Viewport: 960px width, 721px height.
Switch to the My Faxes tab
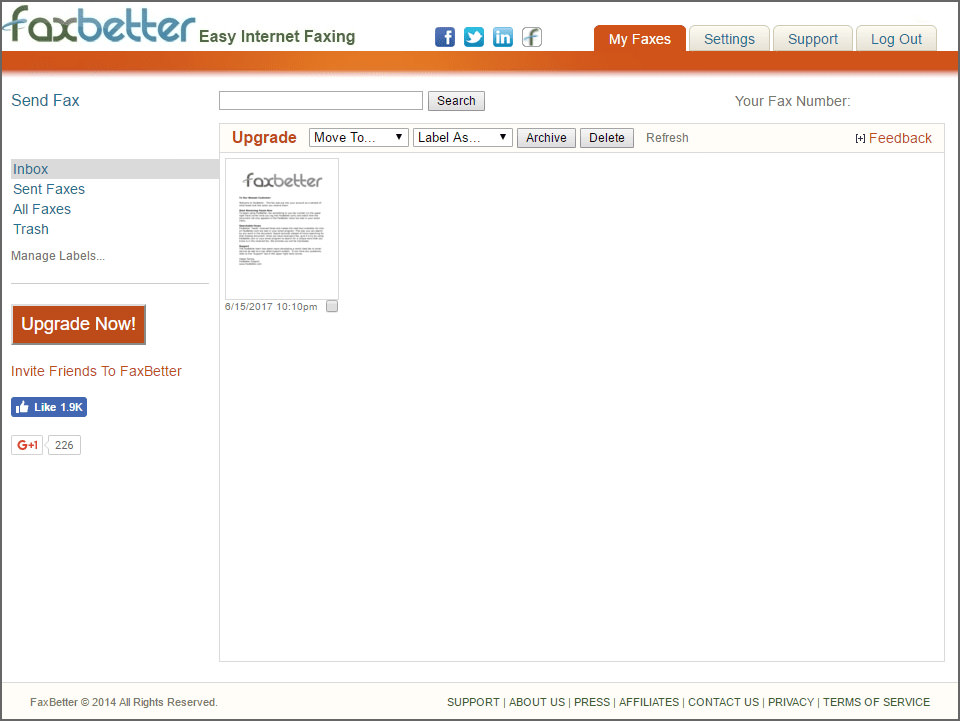click(640, 39)
